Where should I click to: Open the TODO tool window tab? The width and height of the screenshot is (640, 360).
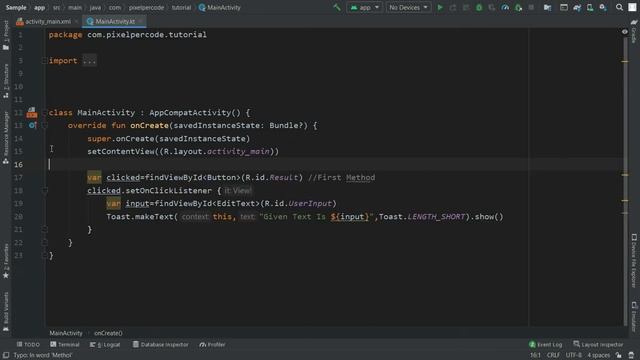pyautogui.click(x=28, y=344)
